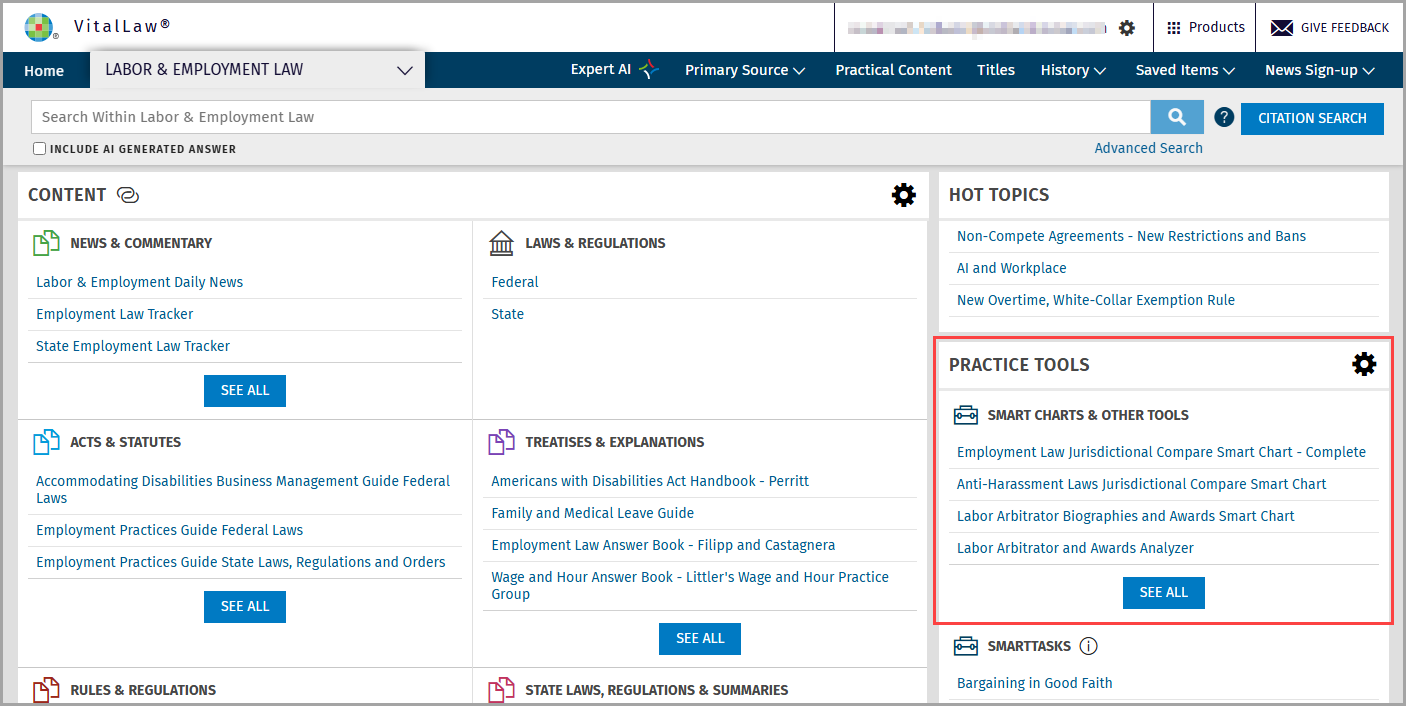Click the Citation Search button

(x=1312, y=118)
